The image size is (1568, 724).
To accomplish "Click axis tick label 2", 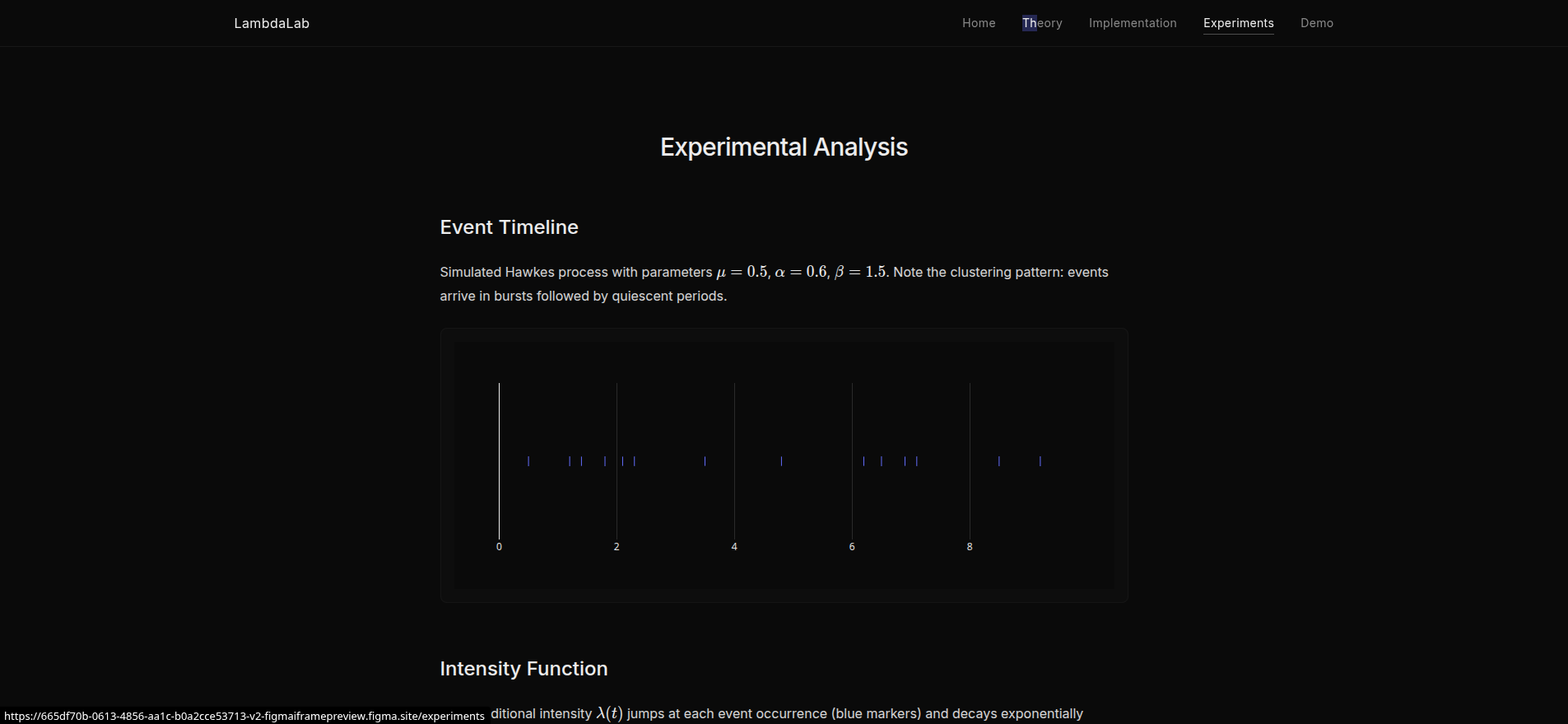I will click(616, 547).
